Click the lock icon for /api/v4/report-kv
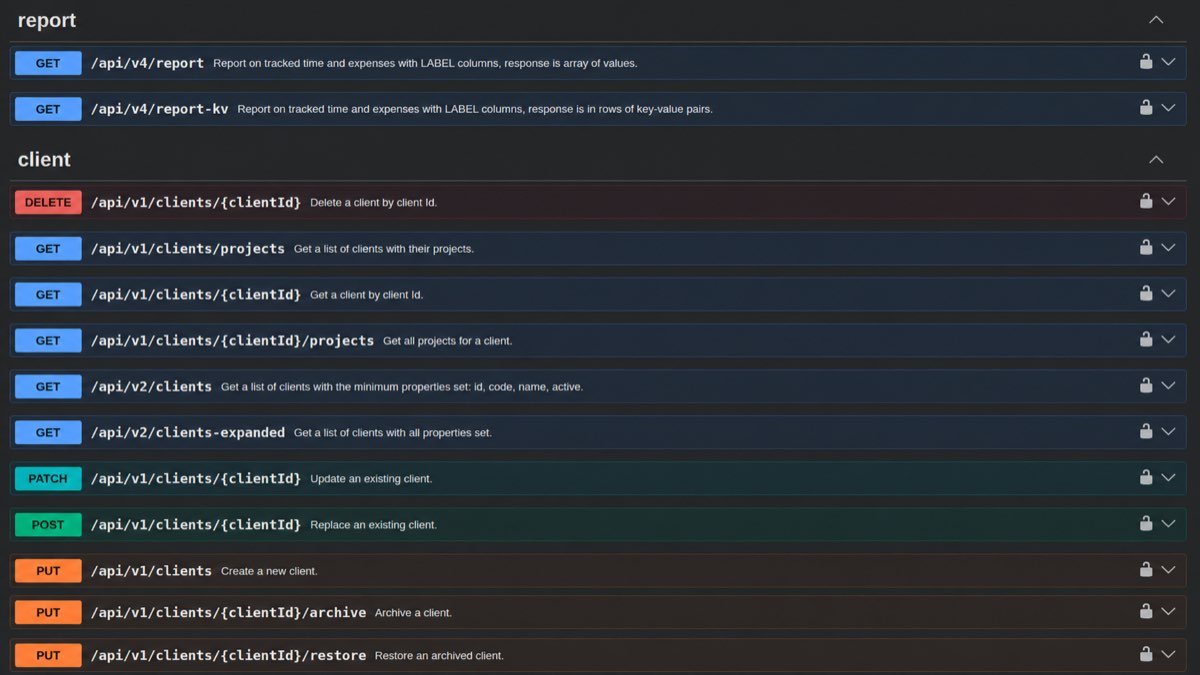 (1146, 108)
